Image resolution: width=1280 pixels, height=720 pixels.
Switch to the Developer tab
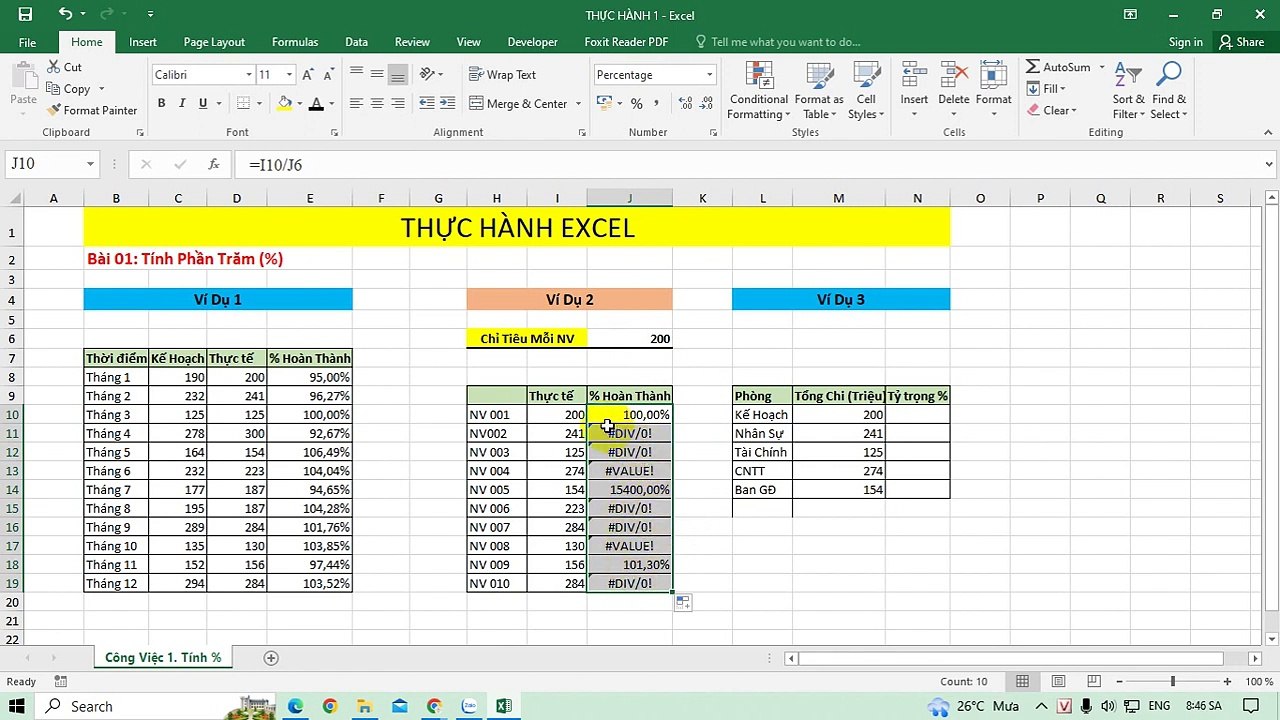pyautogui.click(x=532, y=42)
